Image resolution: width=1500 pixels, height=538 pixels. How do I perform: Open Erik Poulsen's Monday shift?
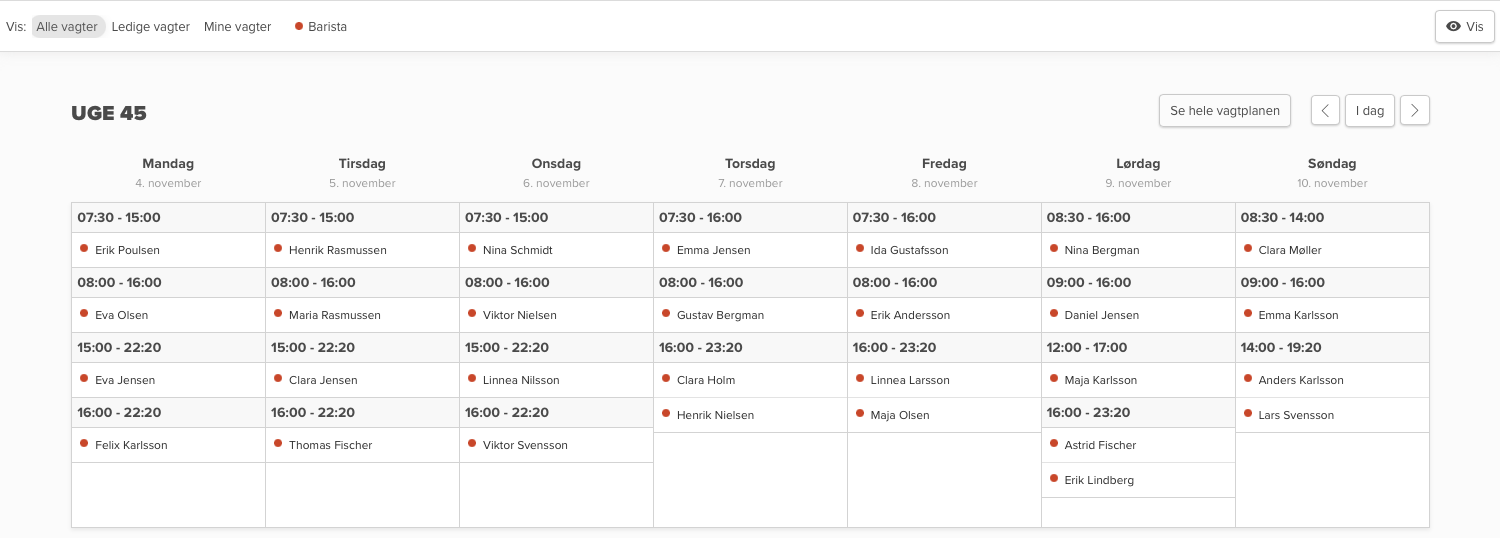click(127, 250)
